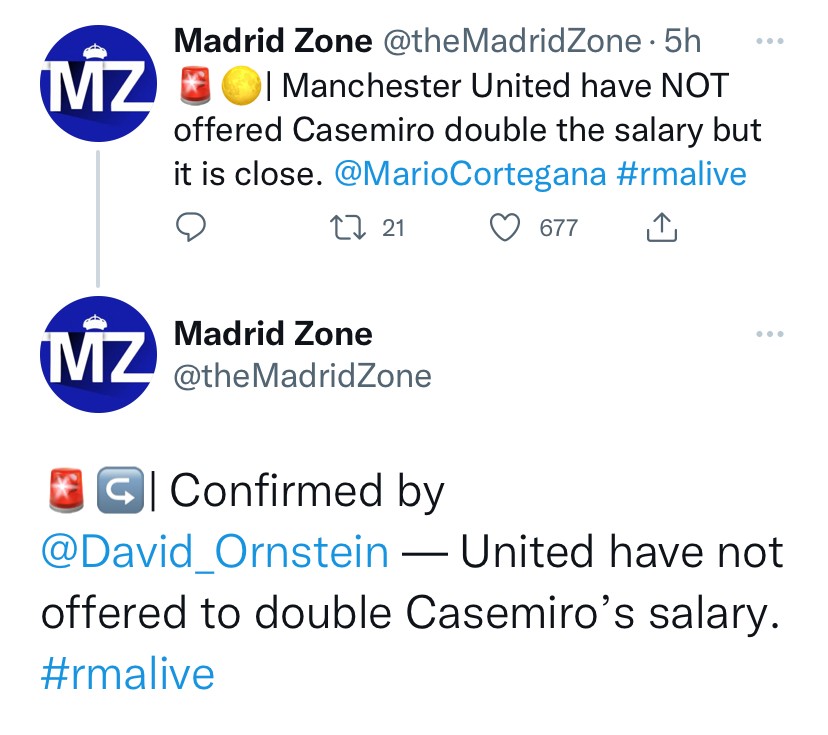
Task: Open the #rmalive hashtag in the top tweet
Action: point(681,174)
